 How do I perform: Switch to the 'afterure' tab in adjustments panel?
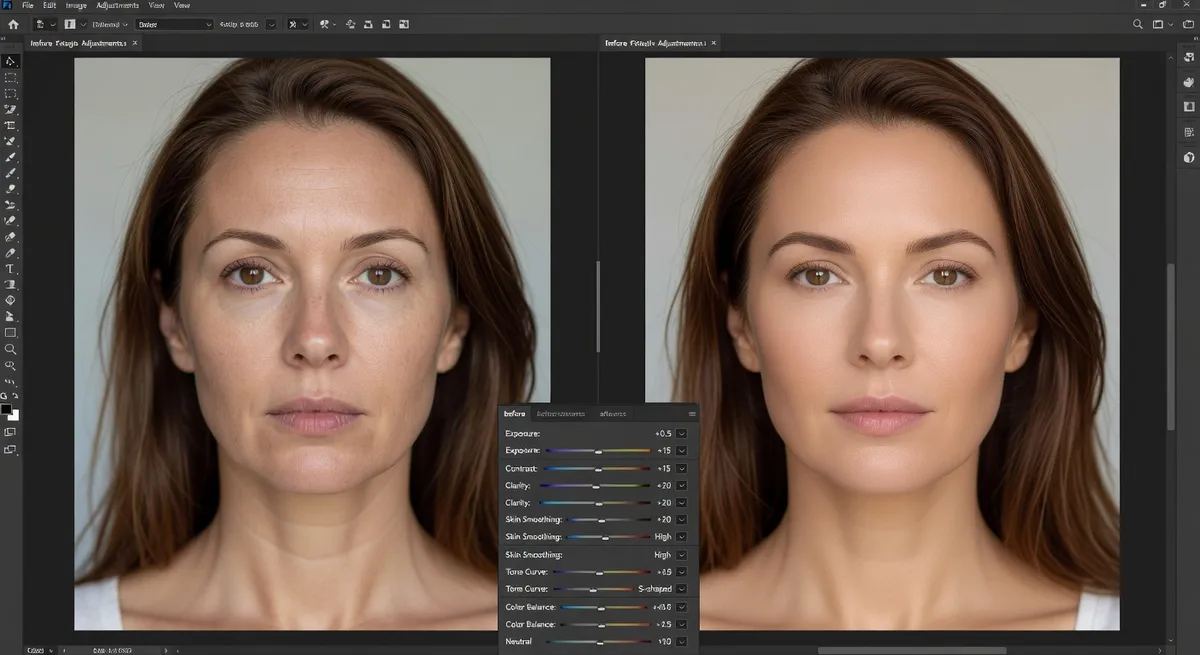612,413
